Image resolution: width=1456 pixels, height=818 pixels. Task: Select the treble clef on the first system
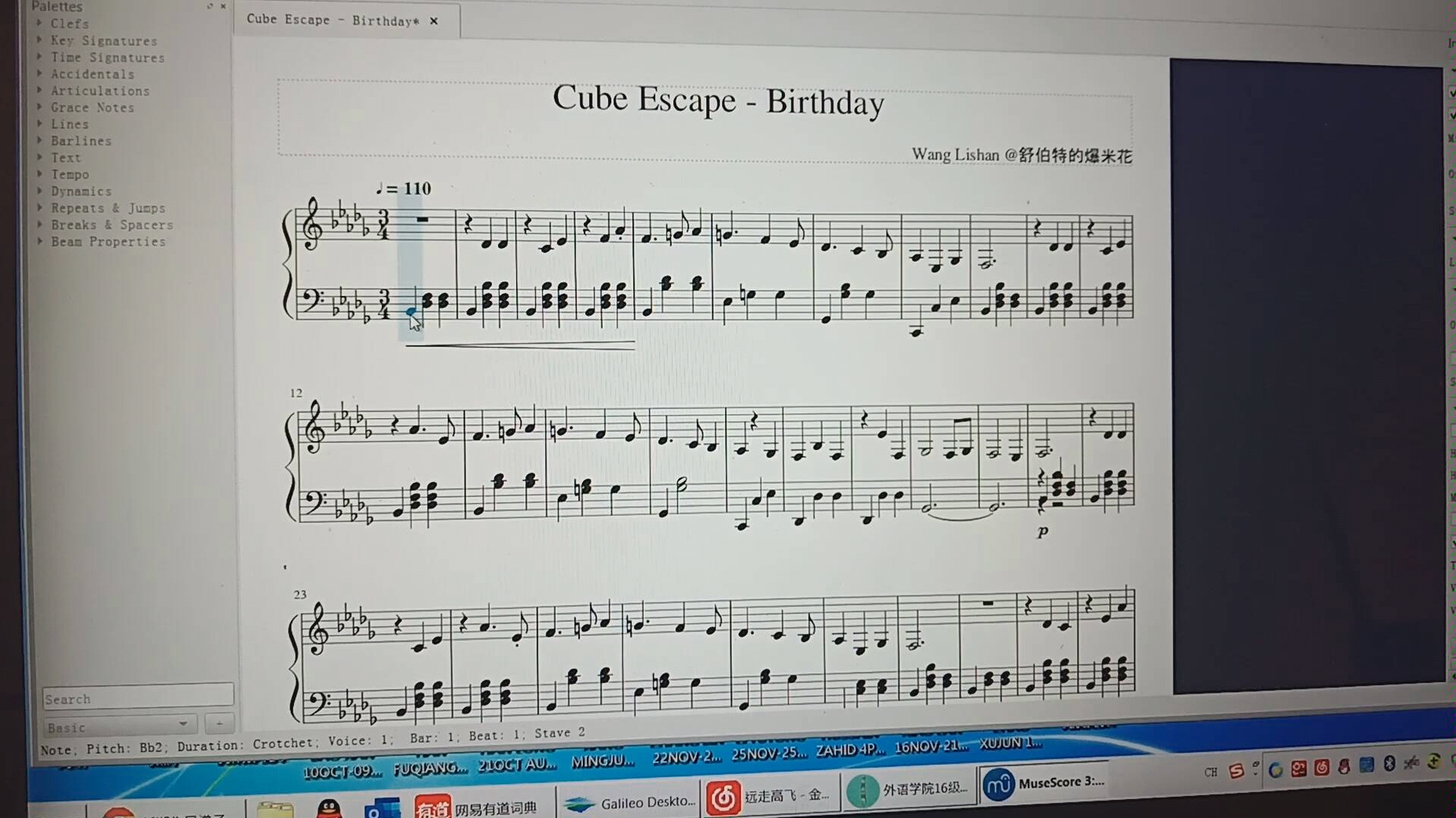point(311,224)
